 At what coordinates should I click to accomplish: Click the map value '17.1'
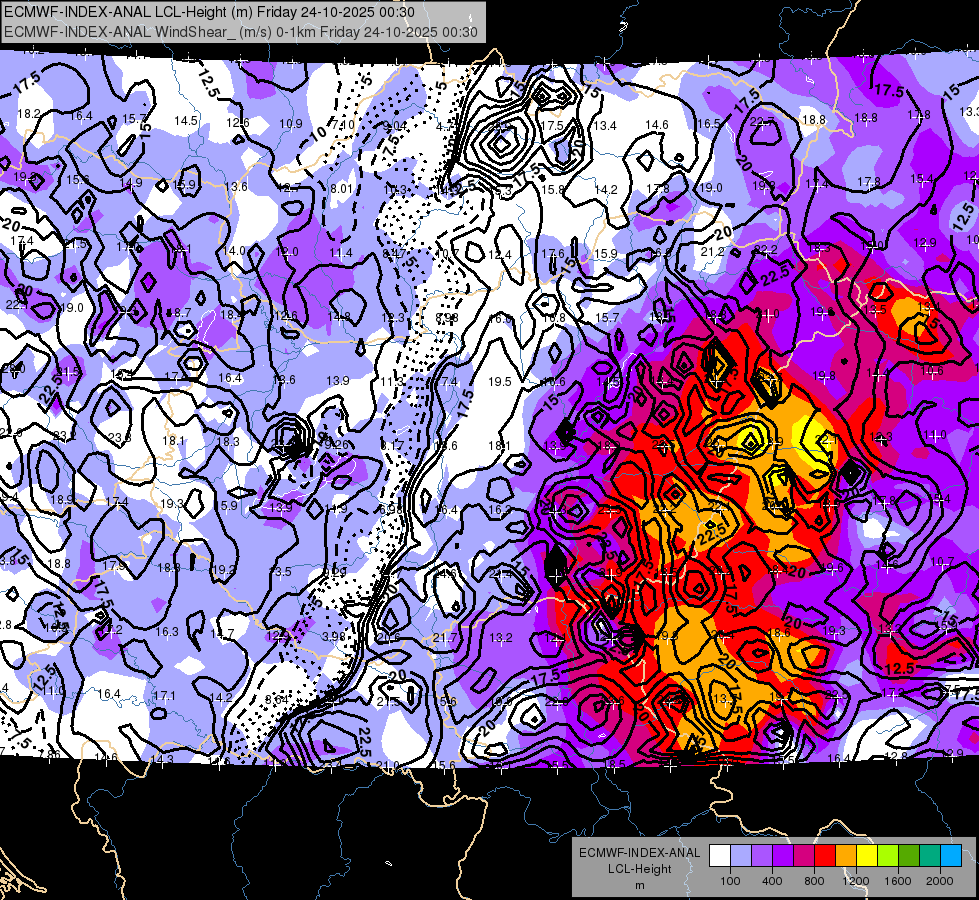coord(165,695)
